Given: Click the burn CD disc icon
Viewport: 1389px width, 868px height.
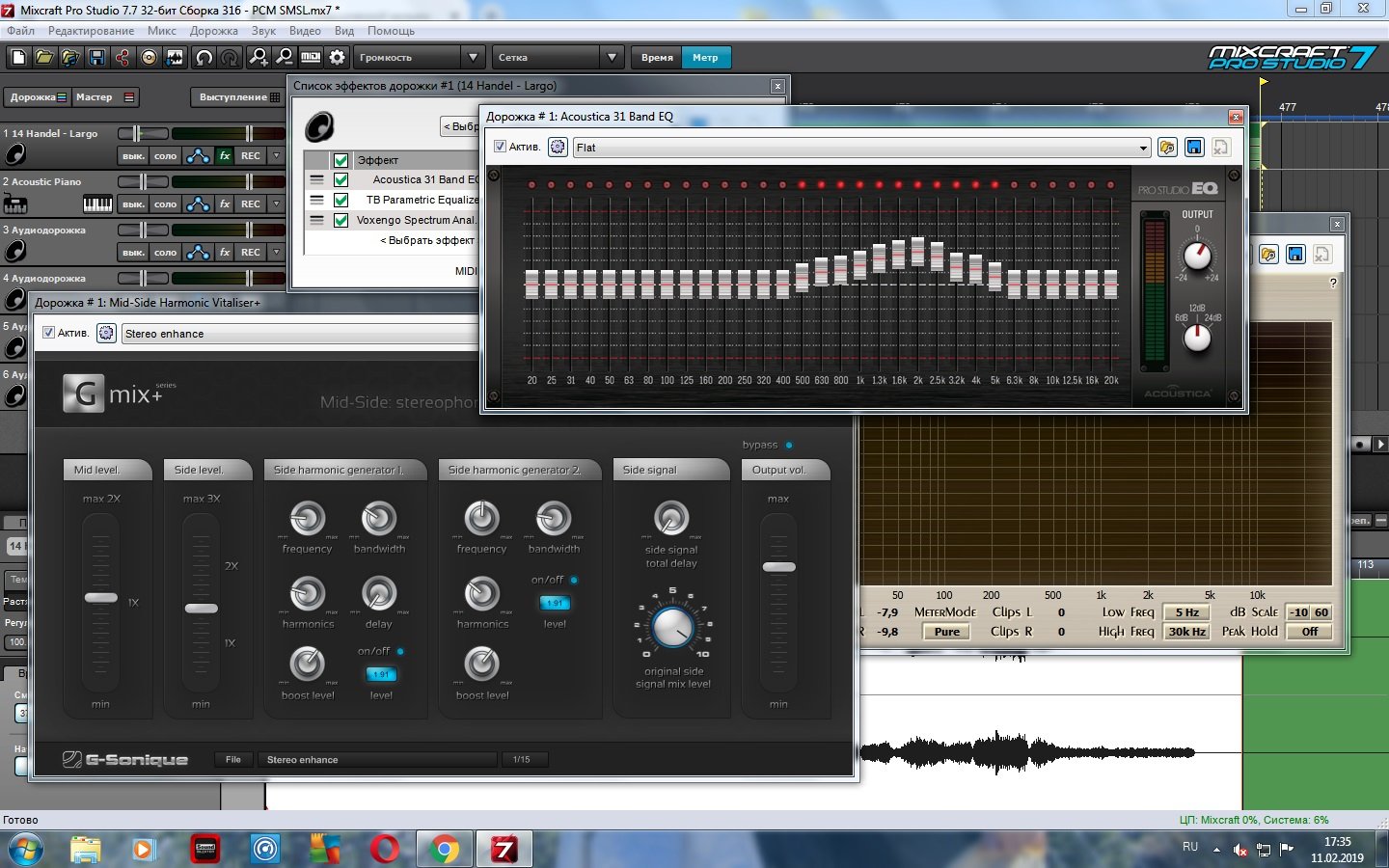Looking at the screenshot, I should (x=149, y=58).
